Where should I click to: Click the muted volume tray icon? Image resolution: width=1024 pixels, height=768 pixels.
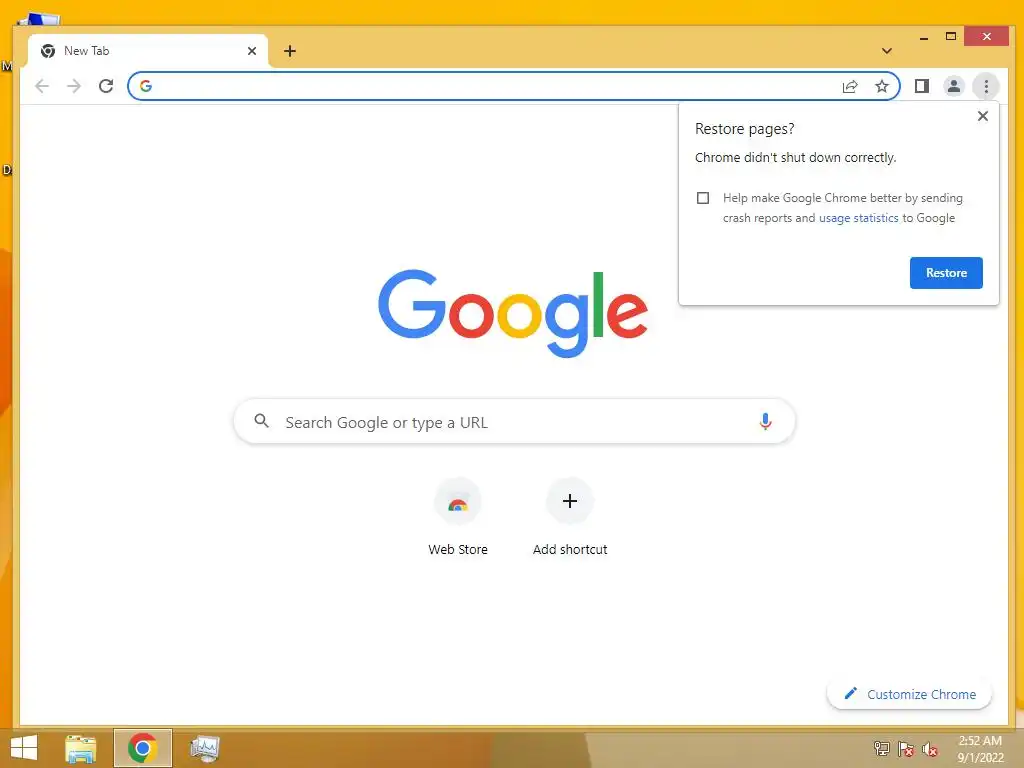[x=930, y=749]
